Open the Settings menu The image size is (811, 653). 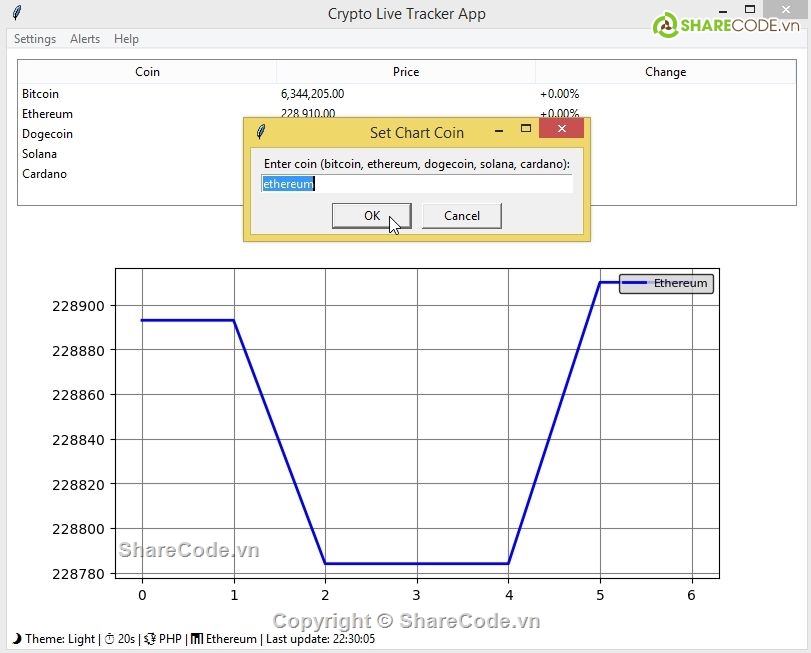click(x=35, y=39)
